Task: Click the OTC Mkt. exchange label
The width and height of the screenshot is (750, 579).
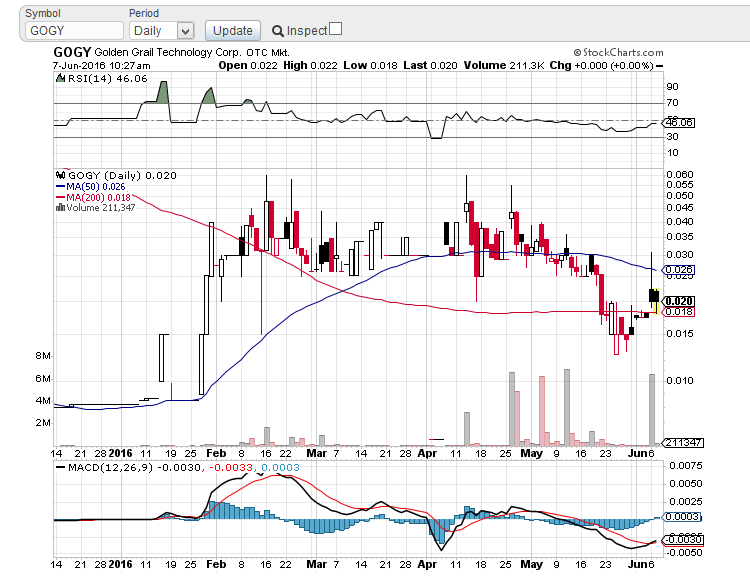Action: tap(268, 53)
